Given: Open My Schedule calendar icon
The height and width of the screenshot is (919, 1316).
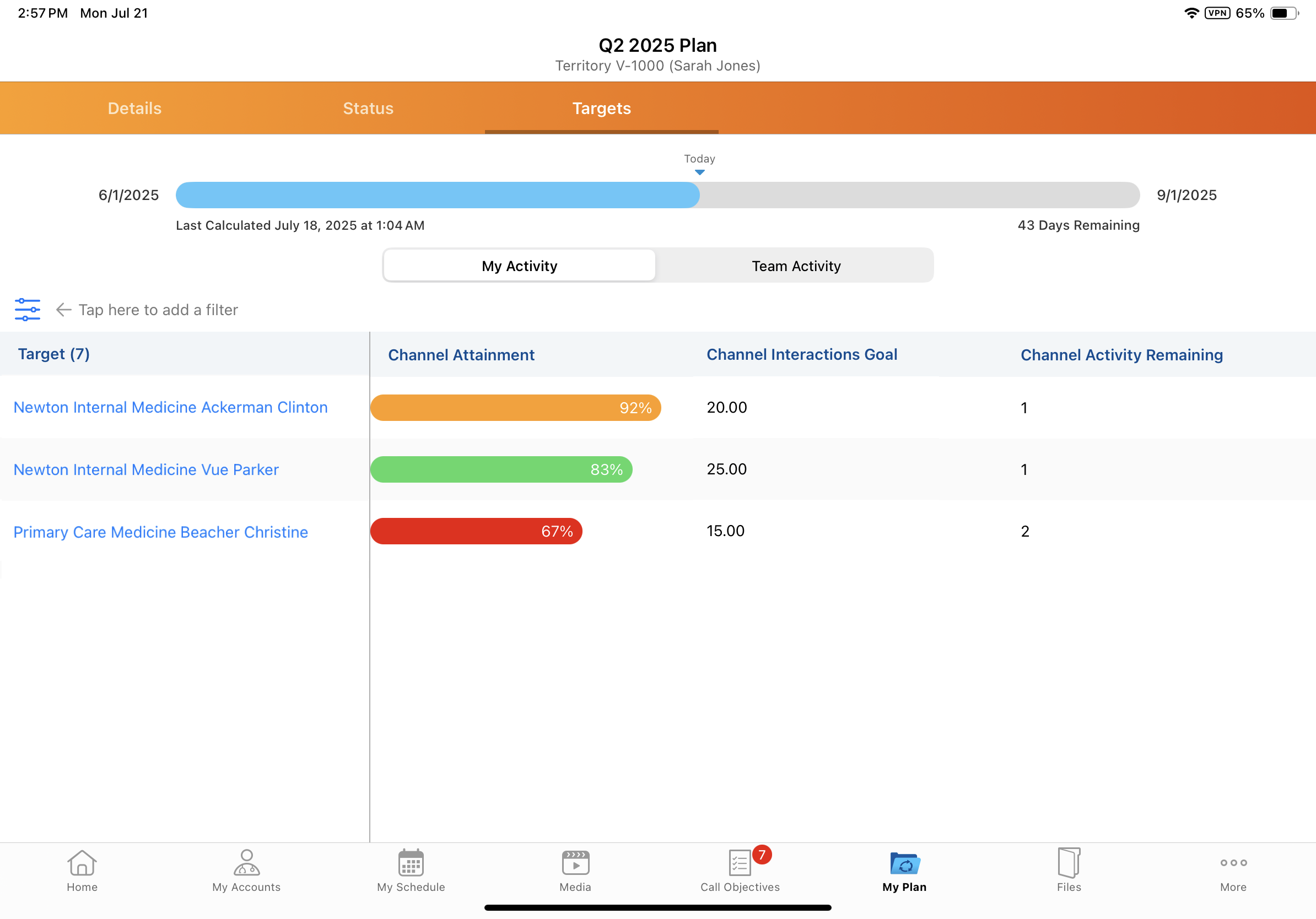Looking at the screenshot, I should (411, 863).
